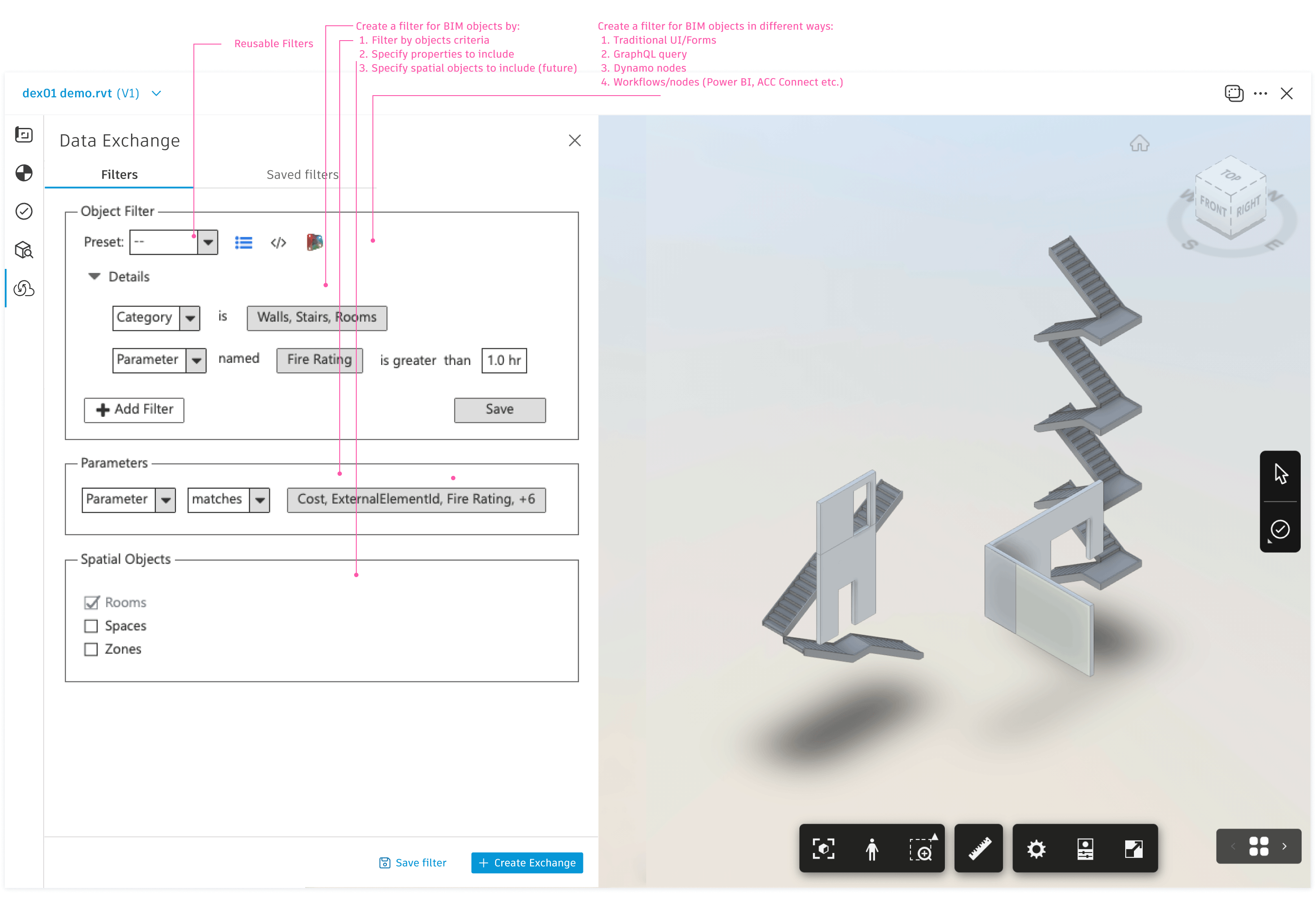Viewport: 1316px width, 915px height.
Task: Select the cursor pointer tool
Action: 1281,474
